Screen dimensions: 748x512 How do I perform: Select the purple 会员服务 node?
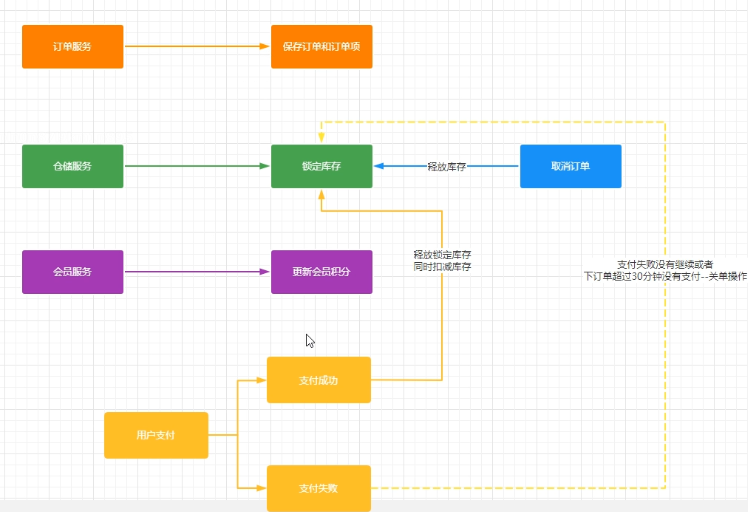(x=73, y=272)
